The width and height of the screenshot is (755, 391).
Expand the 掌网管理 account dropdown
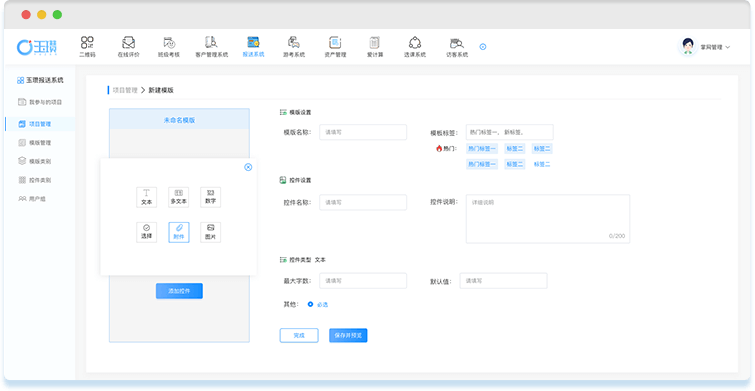(x=715, y=47)
